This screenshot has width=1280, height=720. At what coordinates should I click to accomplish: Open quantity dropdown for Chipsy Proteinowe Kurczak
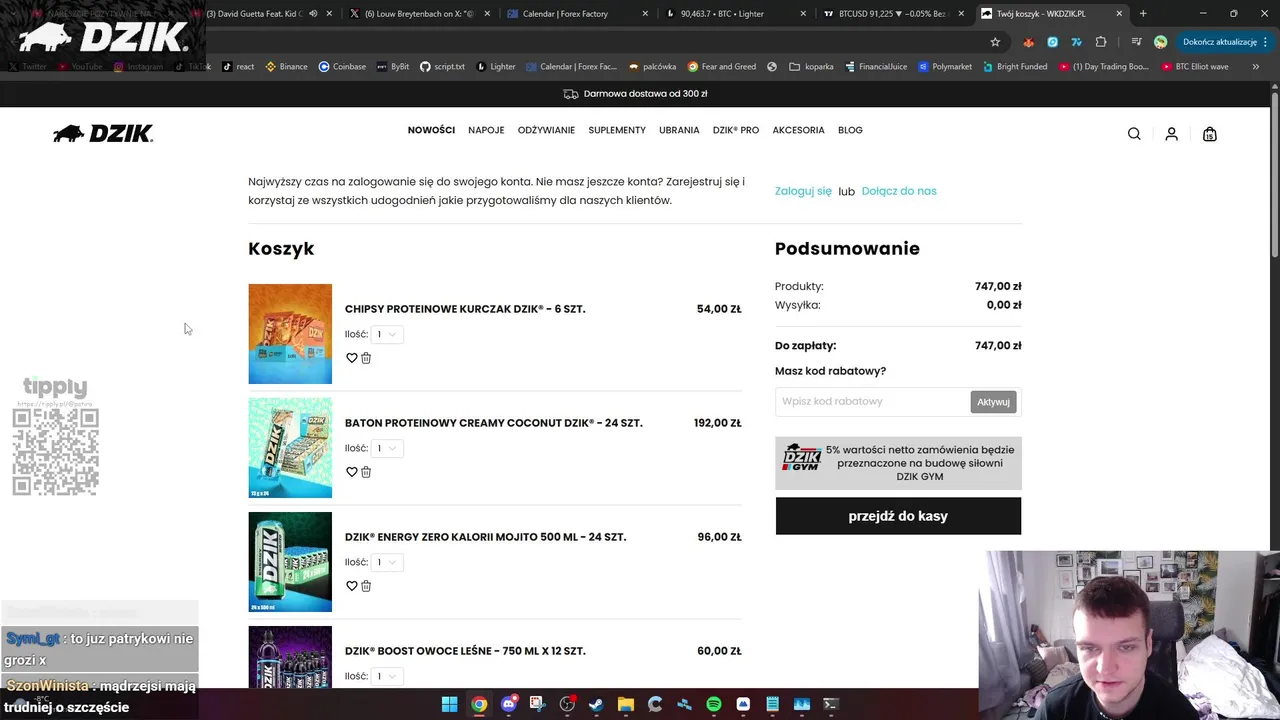(387, 334)
